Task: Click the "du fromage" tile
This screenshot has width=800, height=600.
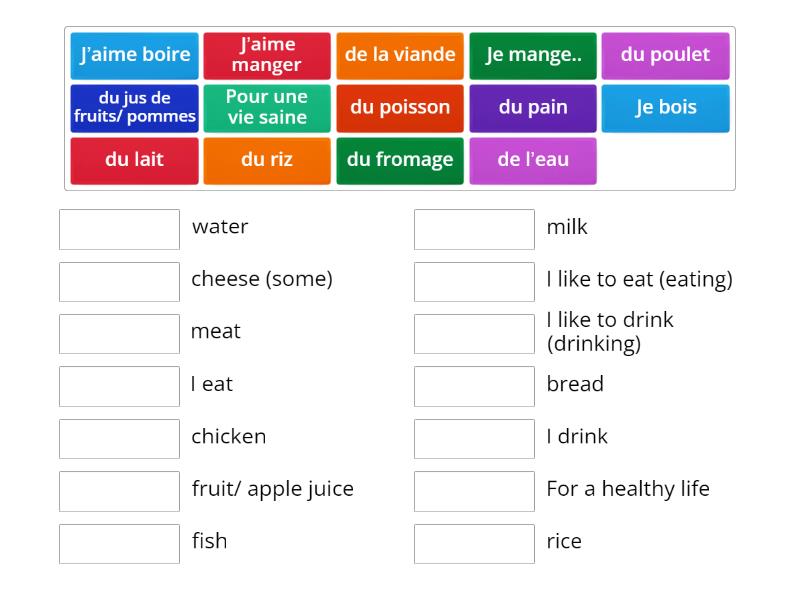Action: coord(400,159)
